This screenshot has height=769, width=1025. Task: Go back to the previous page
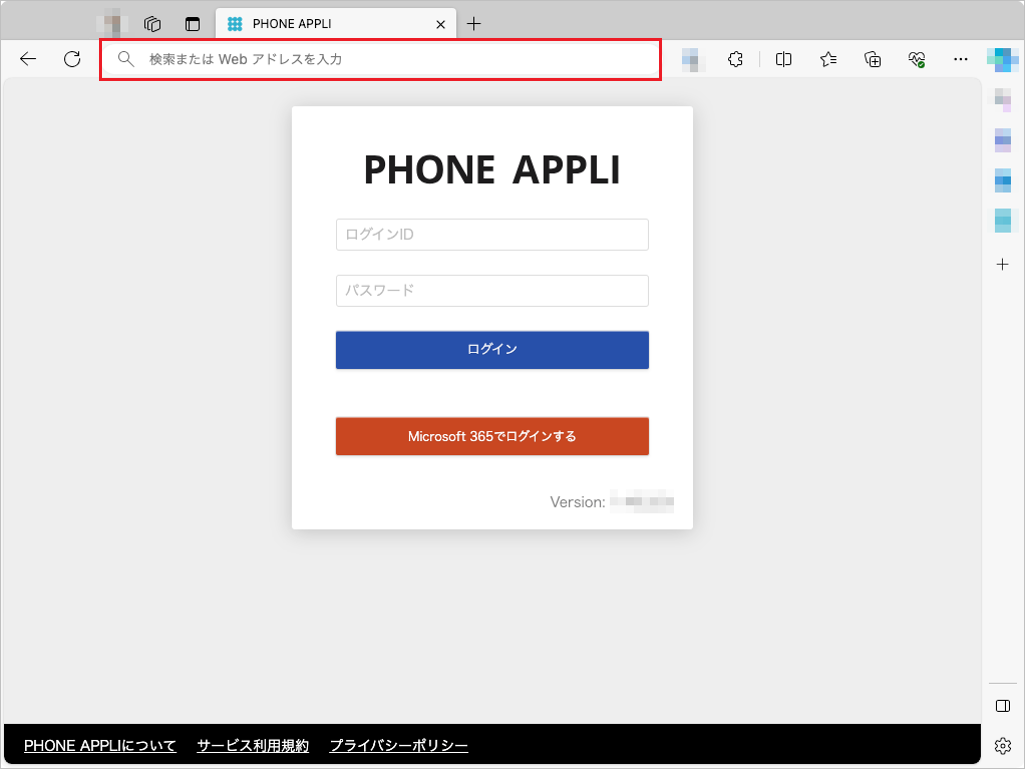tap(27, 59)
